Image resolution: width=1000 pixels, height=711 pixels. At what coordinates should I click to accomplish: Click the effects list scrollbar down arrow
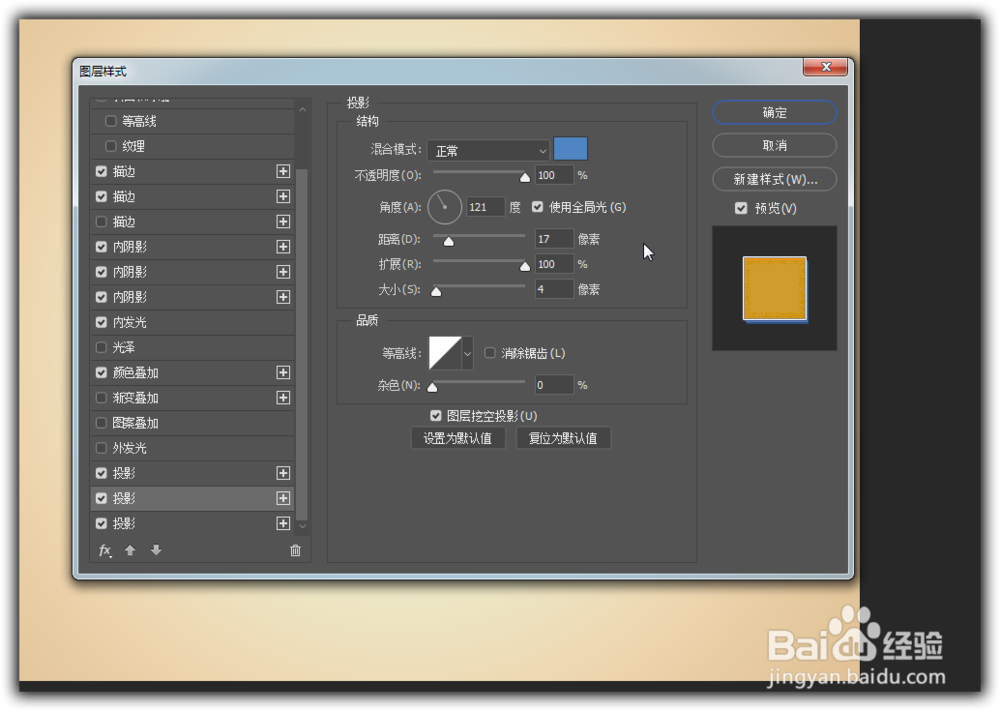(x=303, y=526)
